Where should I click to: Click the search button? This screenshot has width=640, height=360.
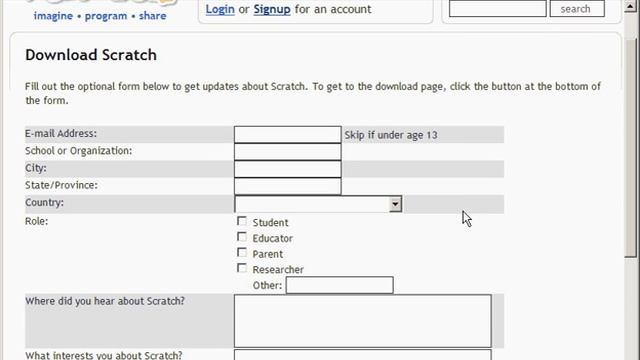tap(577, 9)
